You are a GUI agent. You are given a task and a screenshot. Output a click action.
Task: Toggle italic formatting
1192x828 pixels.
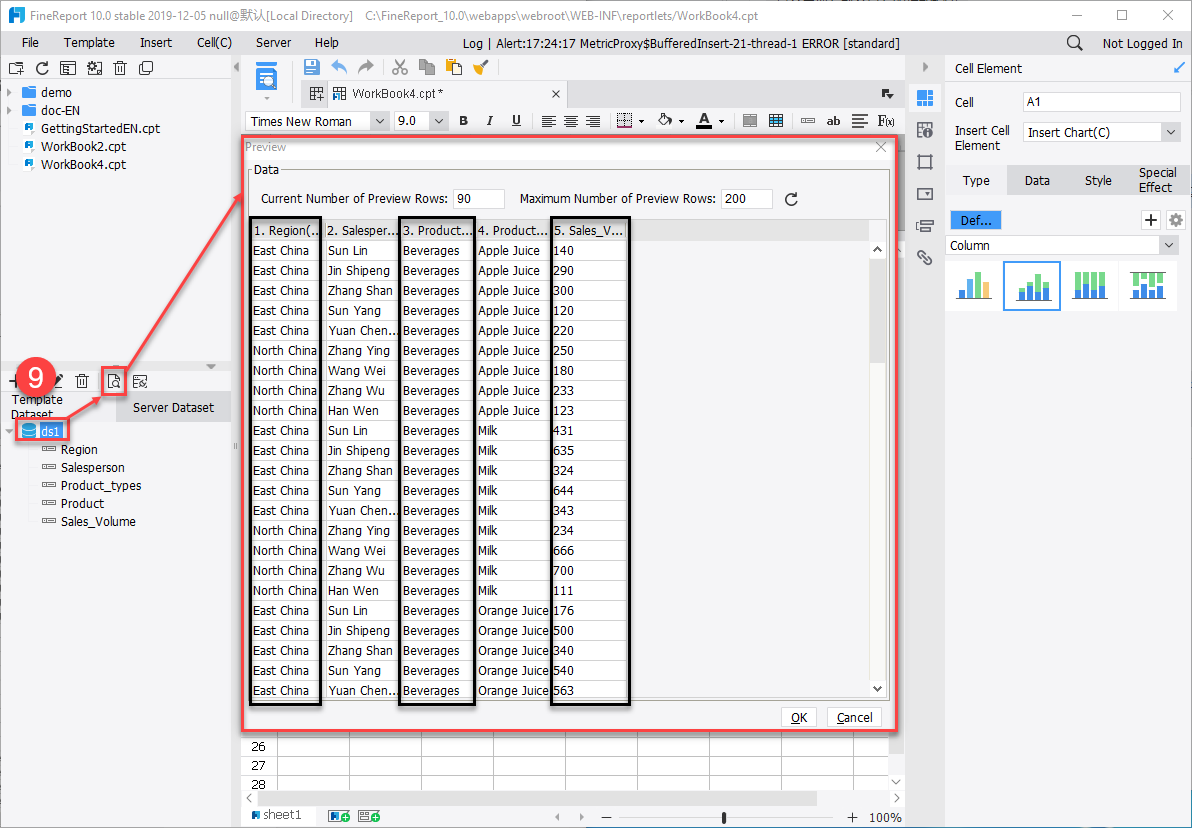point(490,121)
